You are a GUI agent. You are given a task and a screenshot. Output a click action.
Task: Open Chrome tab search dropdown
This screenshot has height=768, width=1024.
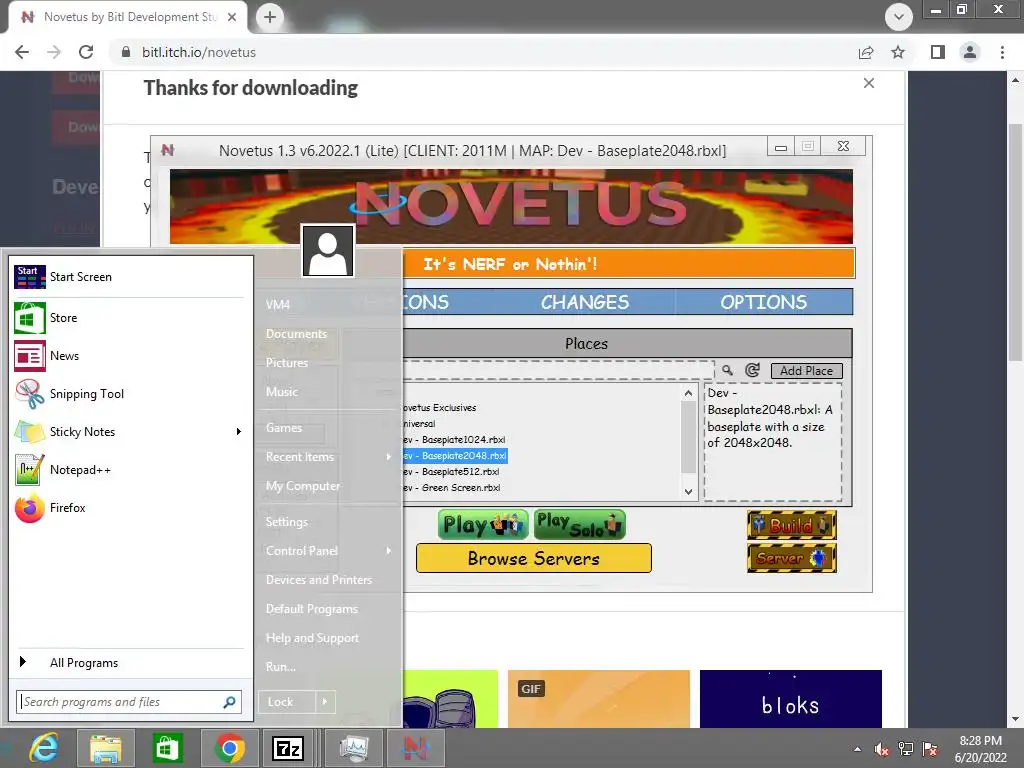click(x=899, y=17)
